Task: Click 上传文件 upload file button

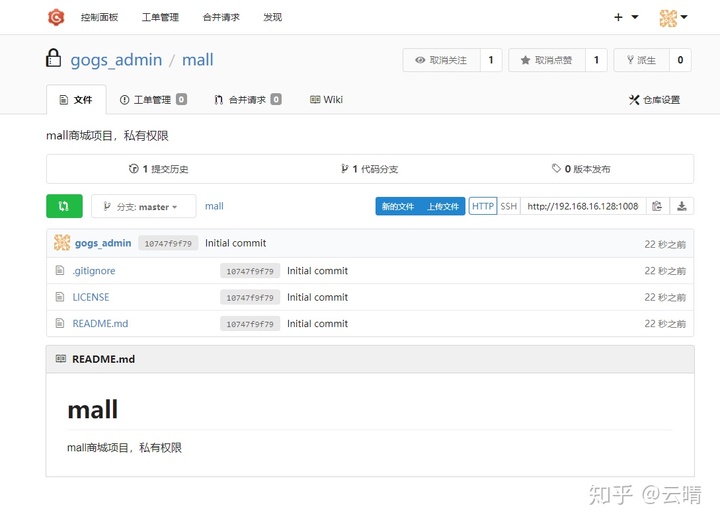Action: (443, 206)
